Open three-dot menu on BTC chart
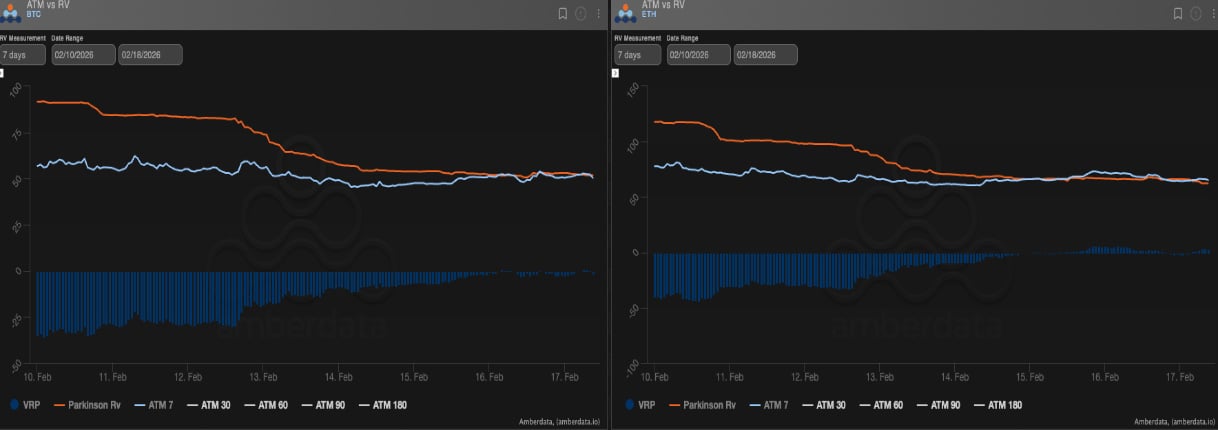This screenshot has width=1218, height=430. pos(599,14)
